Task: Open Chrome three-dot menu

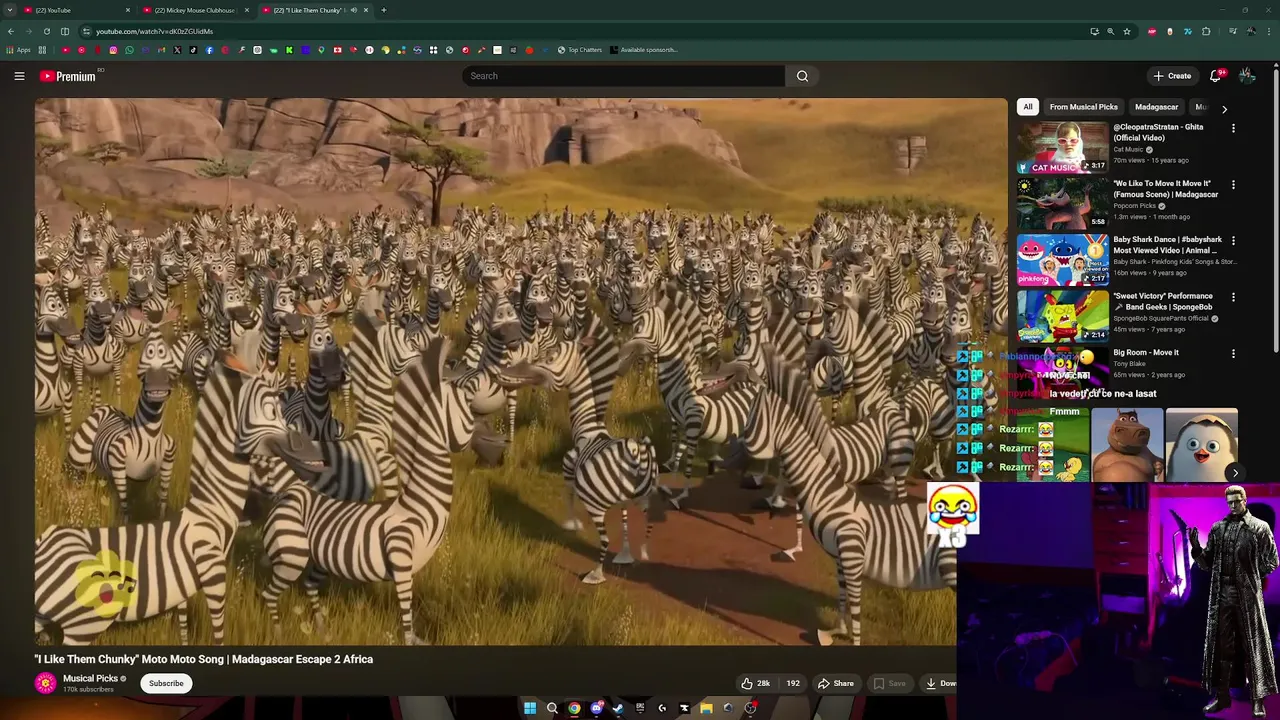Action: click(x=1269, y=31)
